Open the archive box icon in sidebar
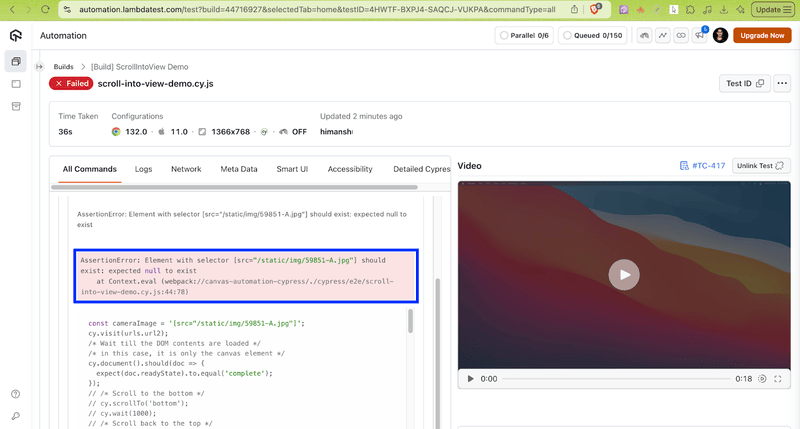The width and height of the screenshot is (800, 429). [16, 106]
